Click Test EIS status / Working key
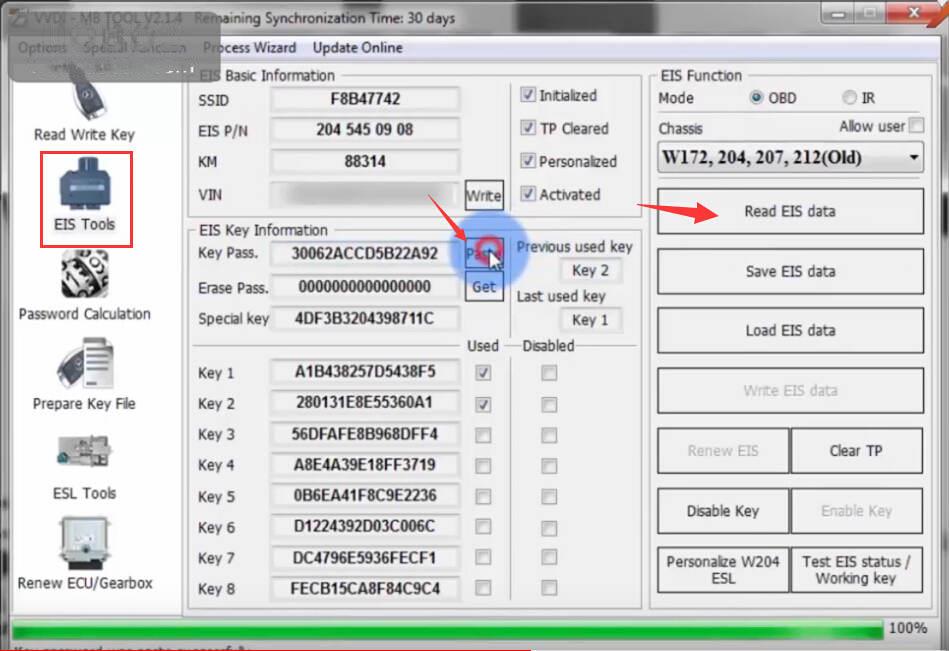The height and width of the screenshot is (651, 949). pos(856,570)
